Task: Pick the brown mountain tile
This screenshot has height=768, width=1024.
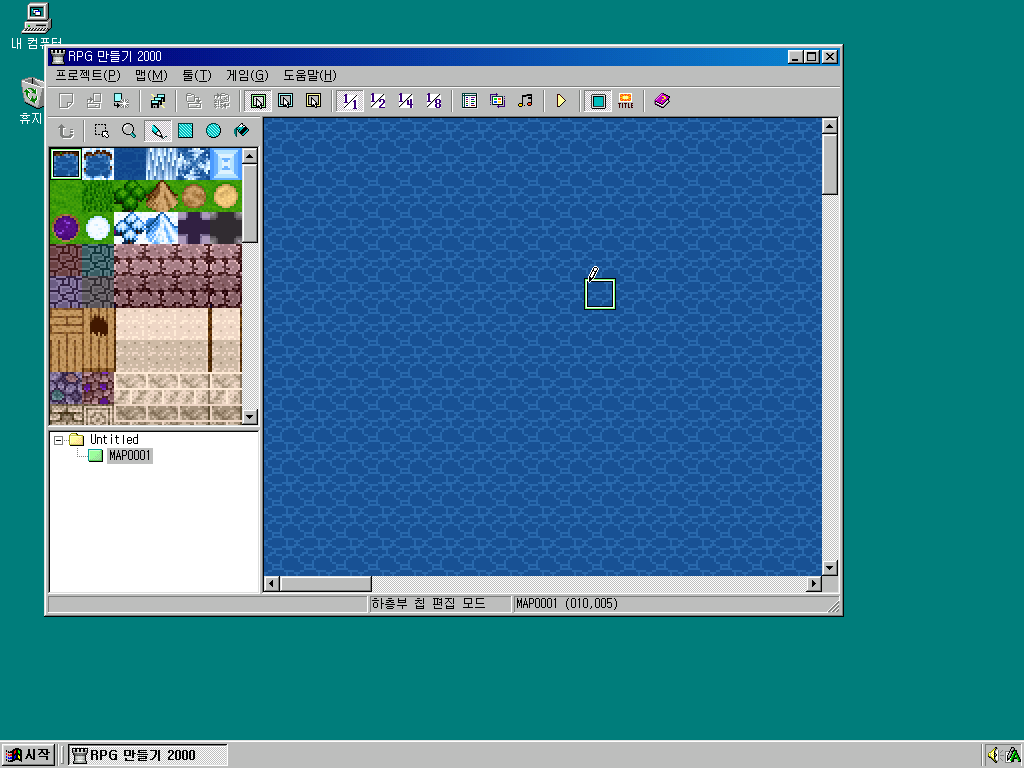Action: [162, 196]
